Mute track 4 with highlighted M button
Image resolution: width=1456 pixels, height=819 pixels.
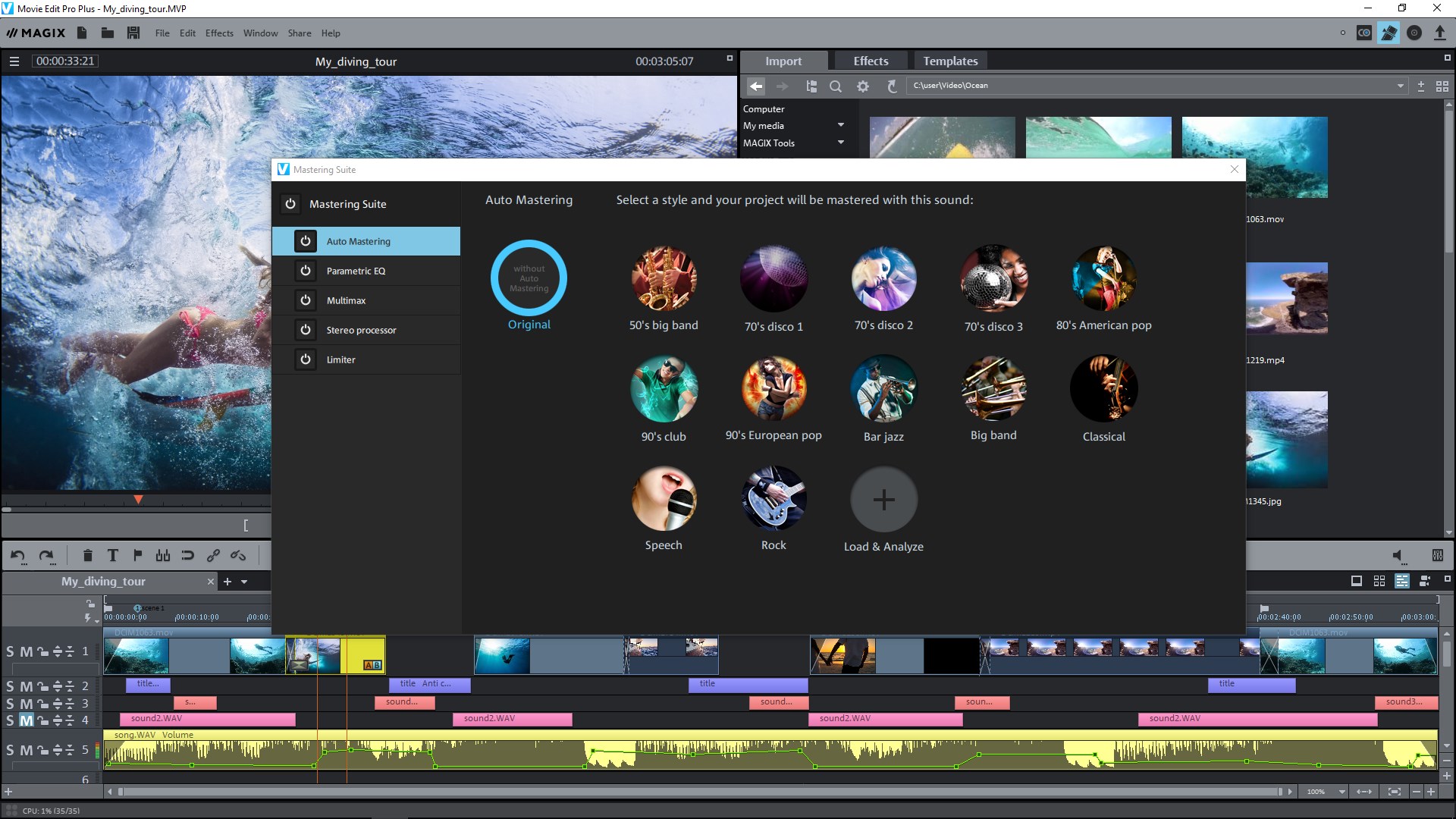(26, 720)
